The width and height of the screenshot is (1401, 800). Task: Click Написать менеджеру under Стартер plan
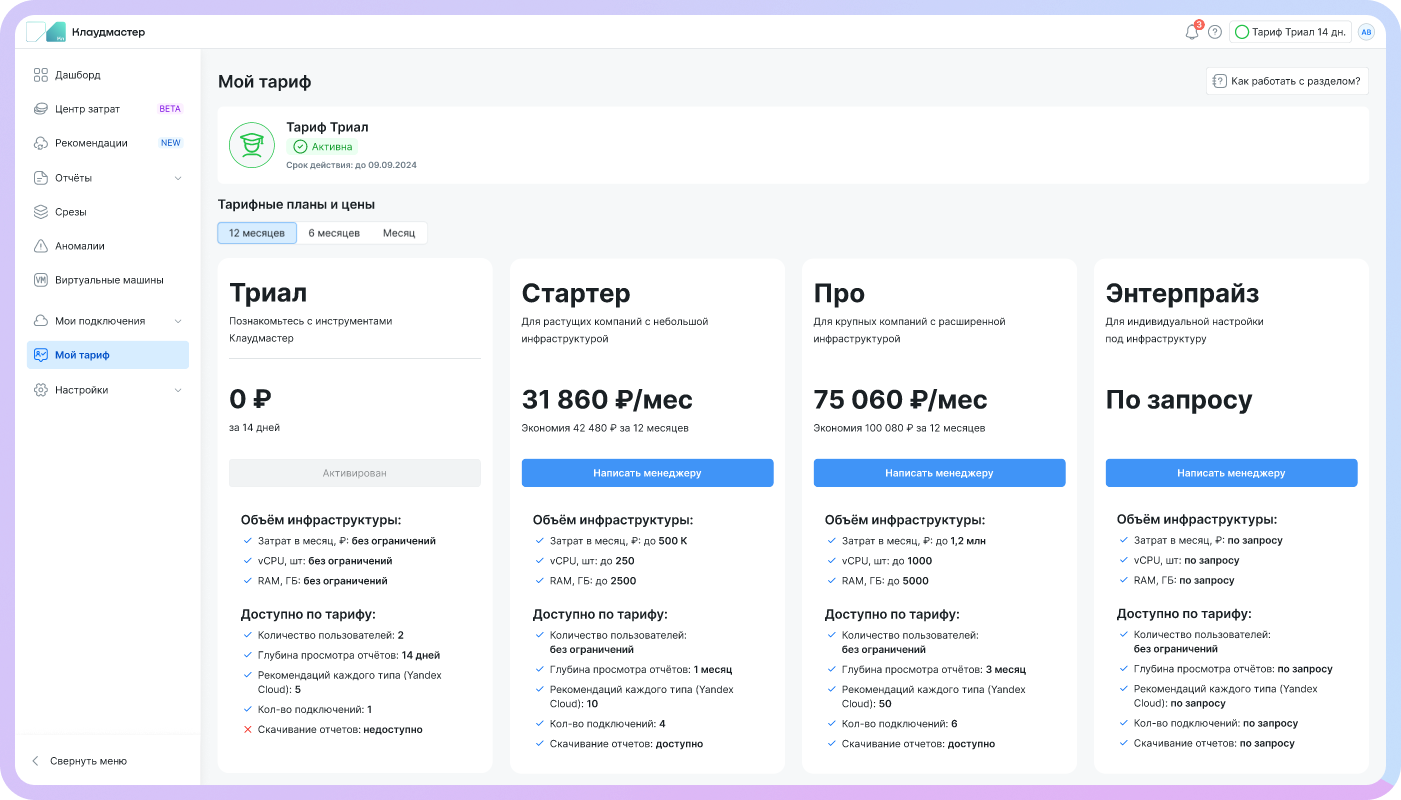(647, 473)
